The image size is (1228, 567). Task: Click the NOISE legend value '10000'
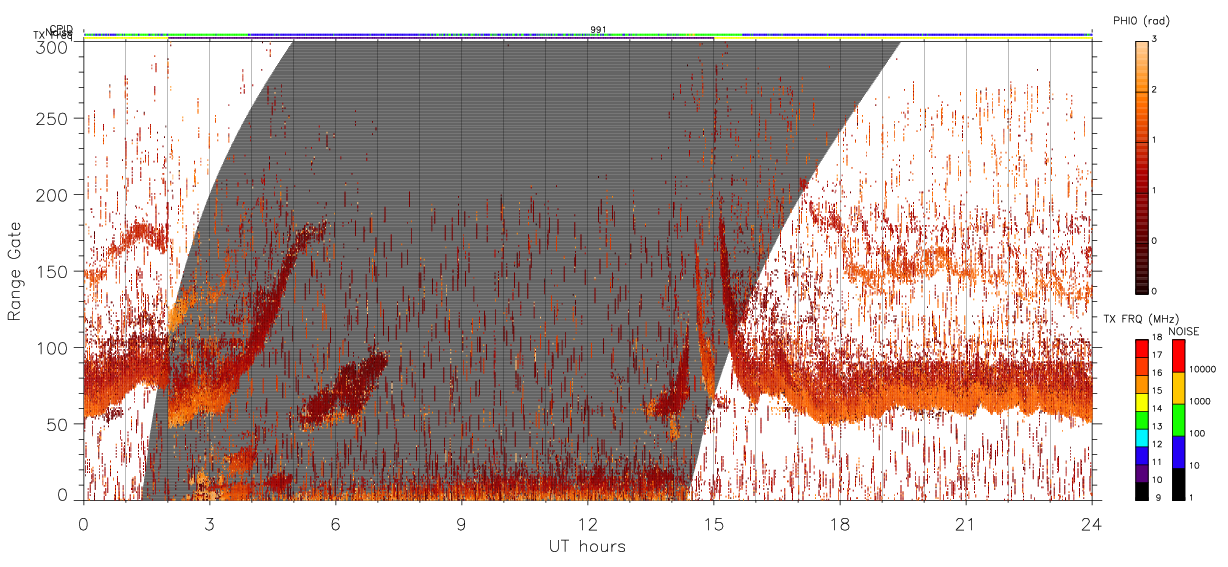tap(1202, 369)
